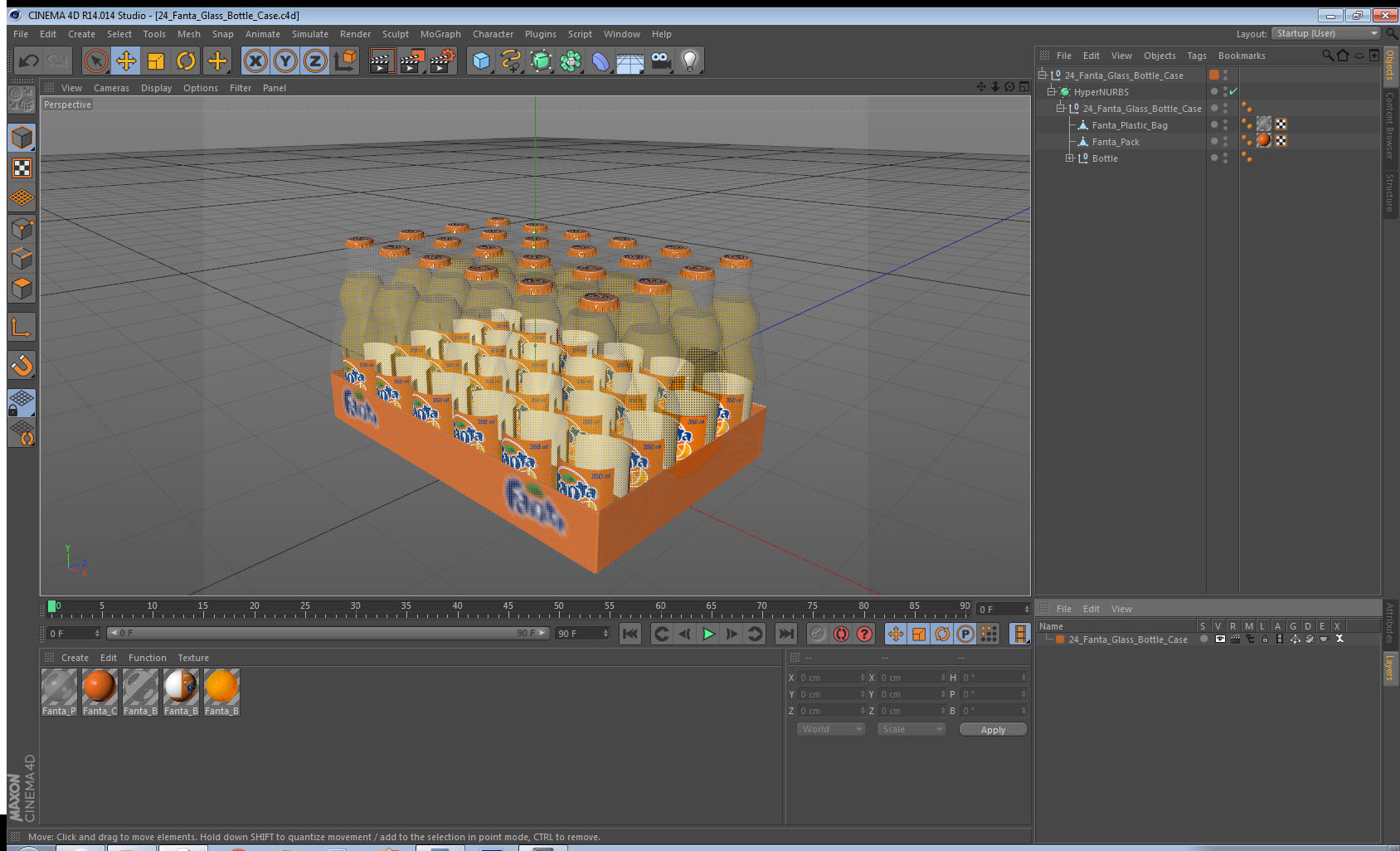This screenshot has height=851, width=1400.
Task: Add HyperNURBS generator icon
Action: [x=541, y=61]
